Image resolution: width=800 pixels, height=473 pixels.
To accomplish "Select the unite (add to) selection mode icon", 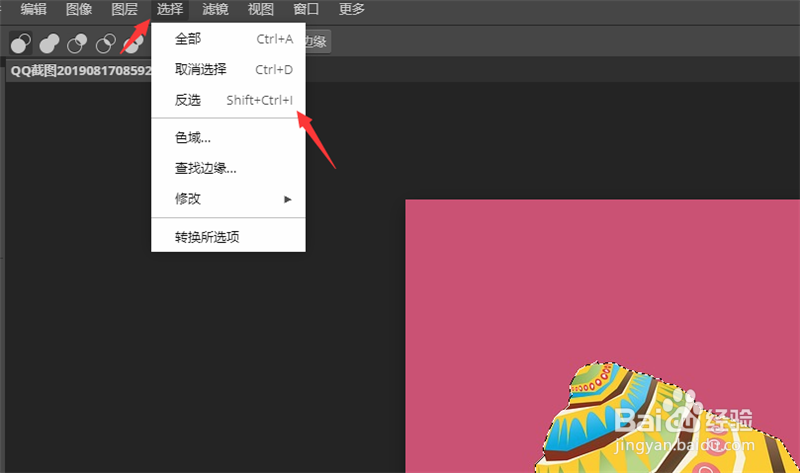I will pos(49,43).
